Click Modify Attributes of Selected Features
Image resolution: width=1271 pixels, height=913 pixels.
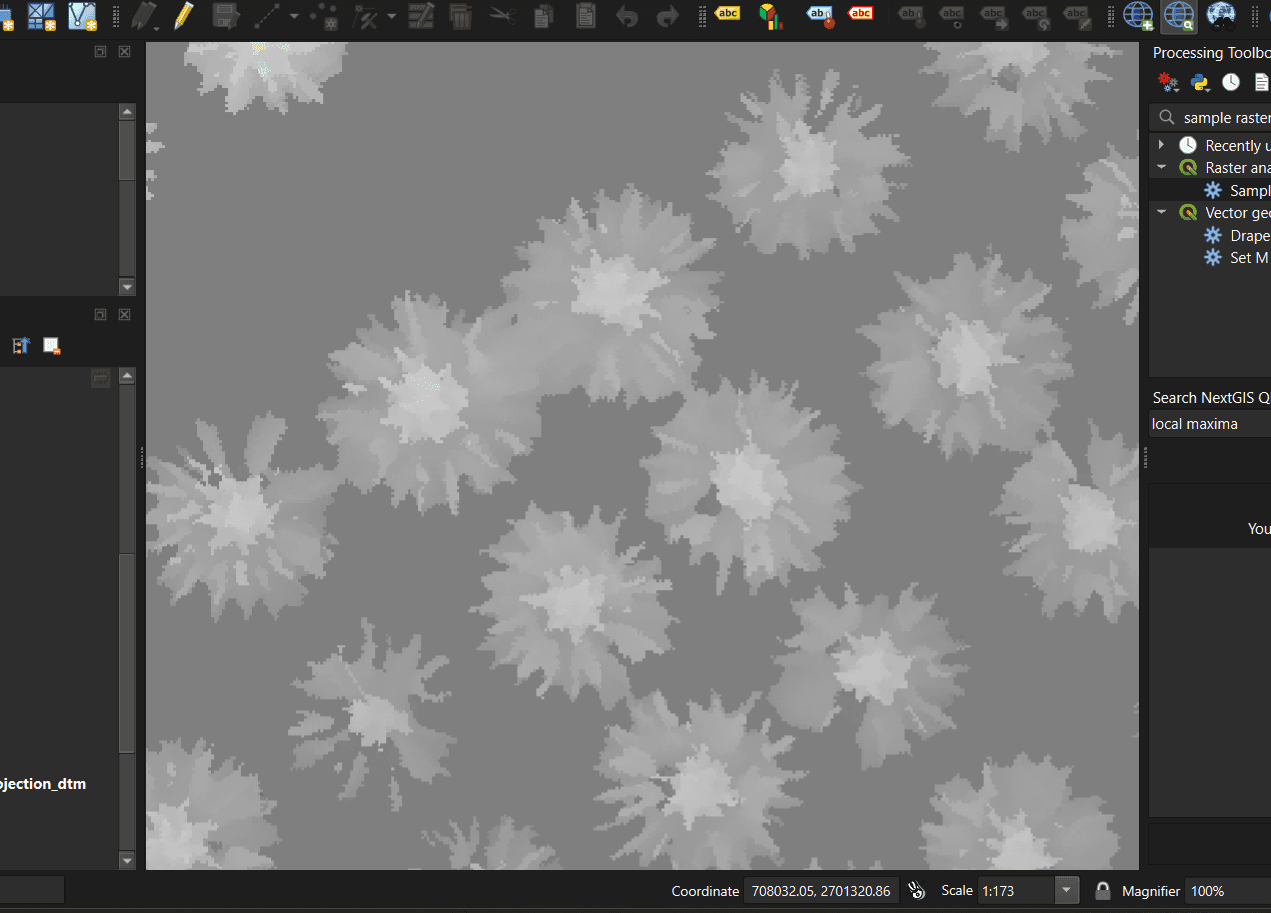[x=421, y=14]
